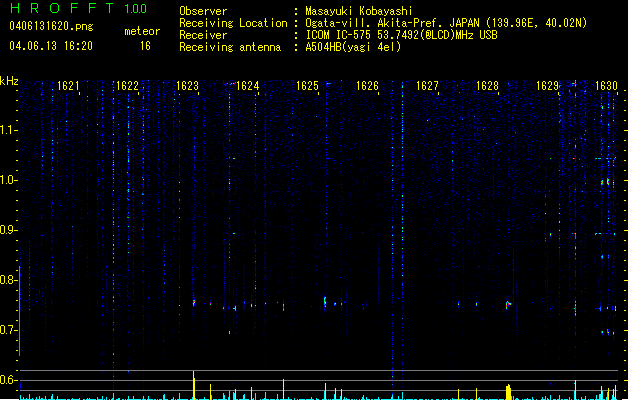The width and height of the screenshot is (629, 400).
Task: Click the Receiving antenna label
Action: [230, 47]
